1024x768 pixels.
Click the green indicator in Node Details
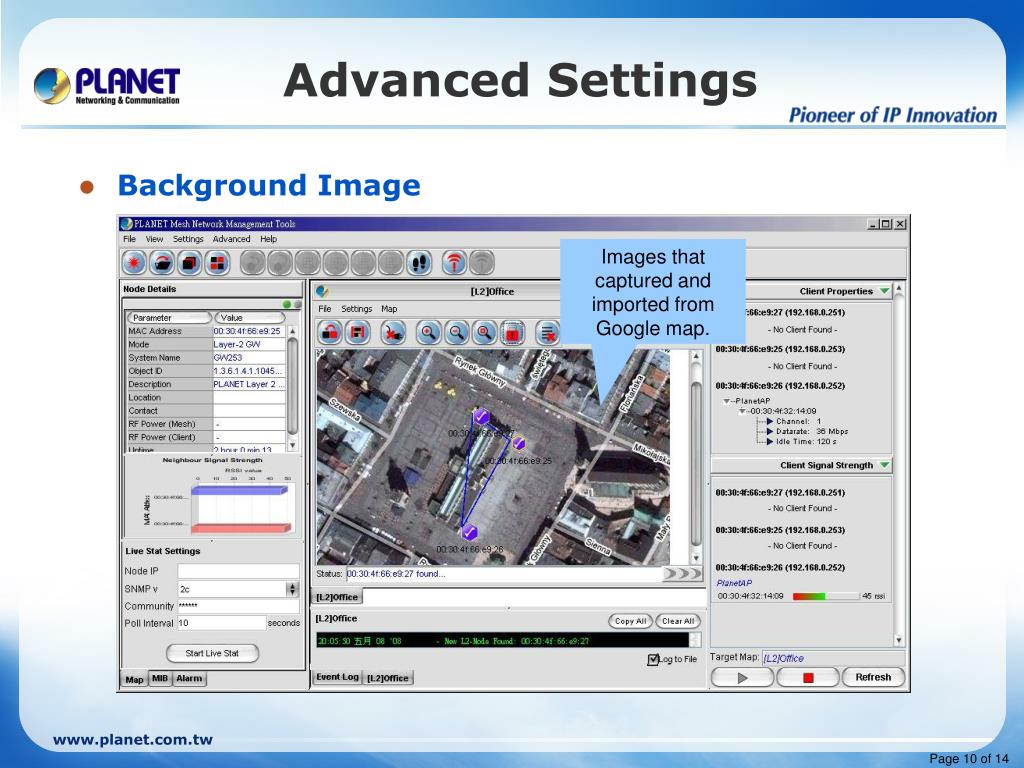pos(287,304)
